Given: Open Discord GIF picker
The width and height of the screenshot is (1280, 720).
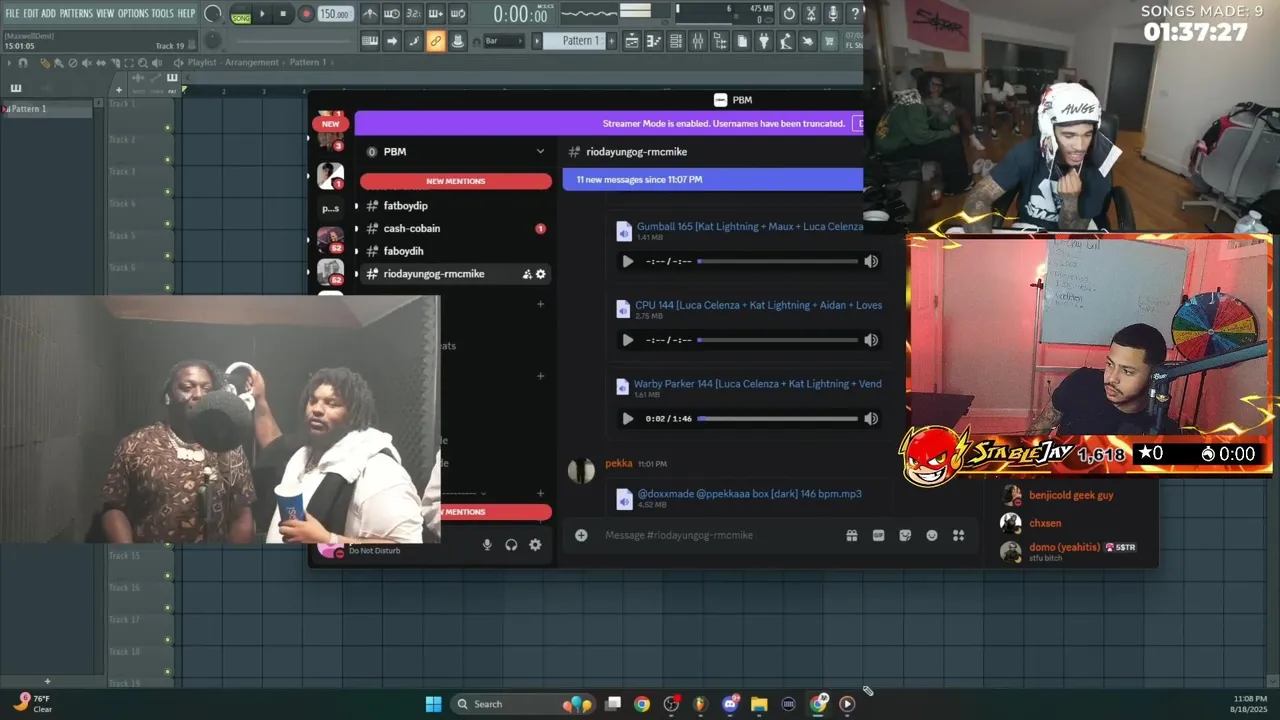Looking at the screenshot, I should pyautogui.click(x=878, y=535).
